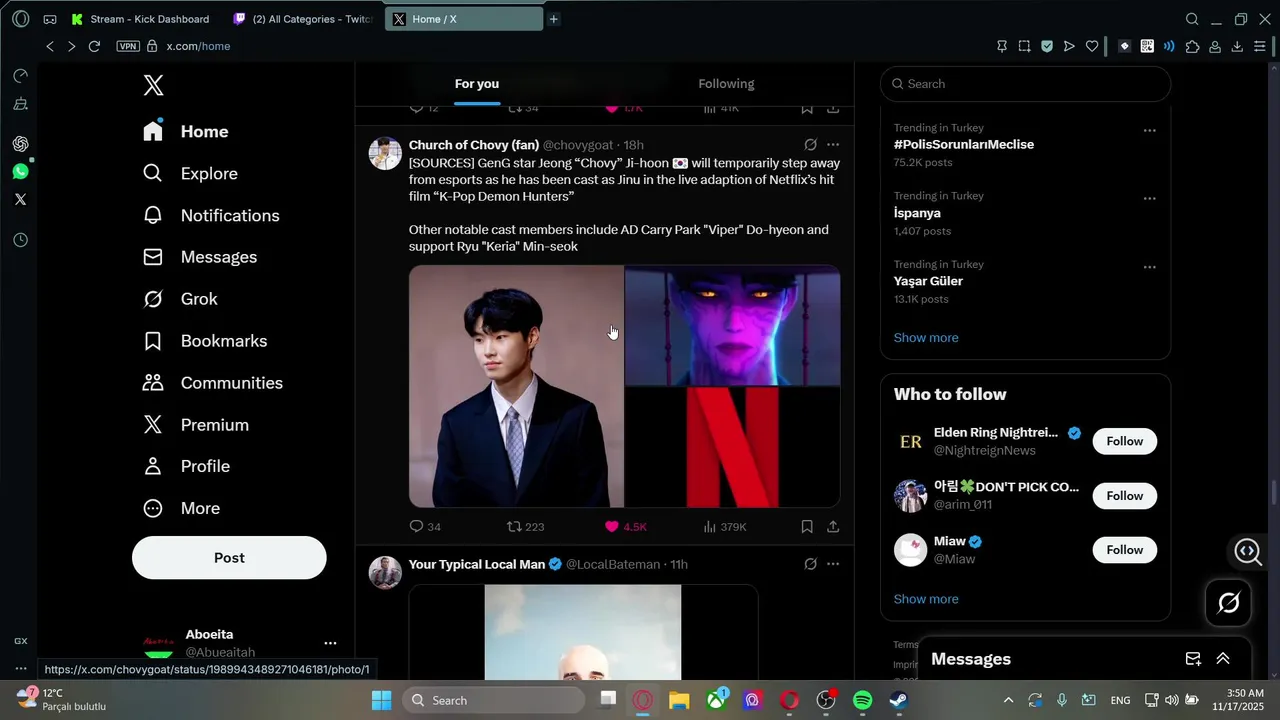Go back to previous page
The height and width of the screenshot is (720, 1280).
point(50,46)
